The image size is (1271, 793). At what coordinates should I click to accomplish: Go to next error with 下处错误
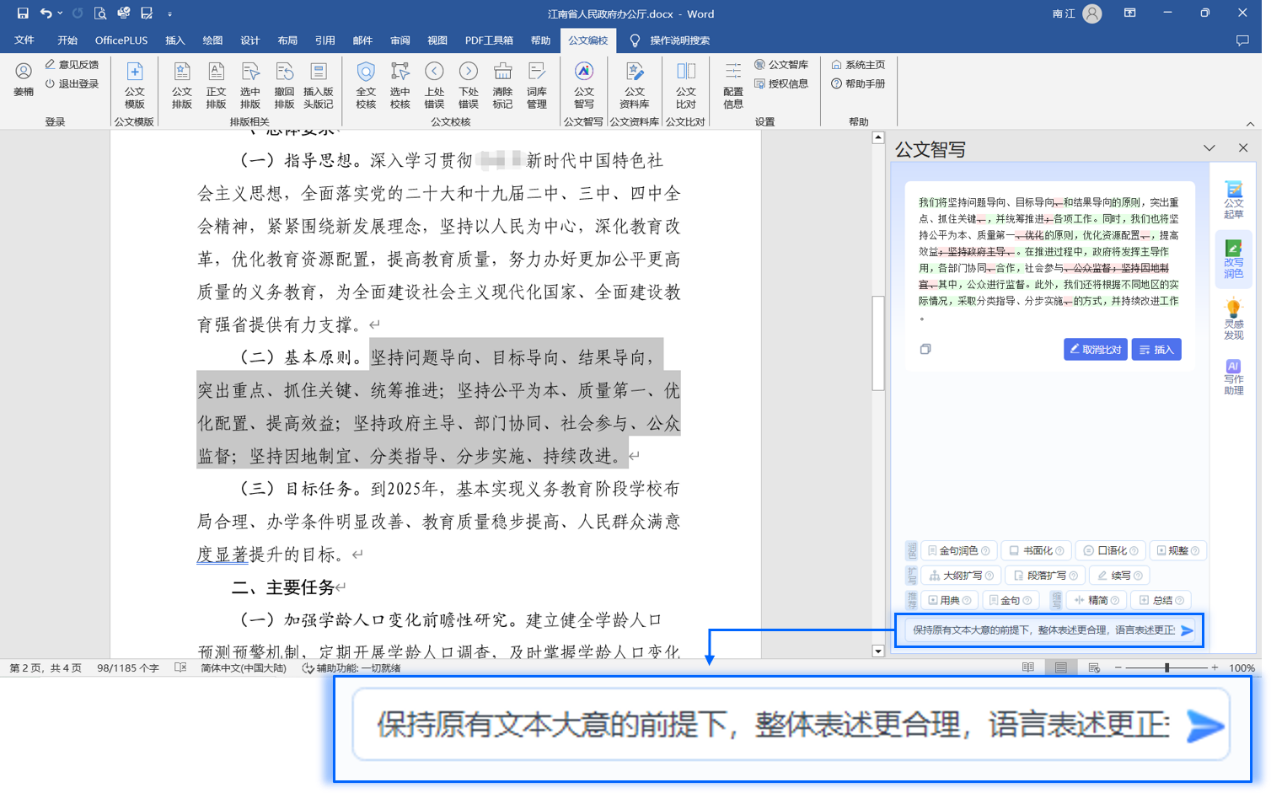pos(468,84)
